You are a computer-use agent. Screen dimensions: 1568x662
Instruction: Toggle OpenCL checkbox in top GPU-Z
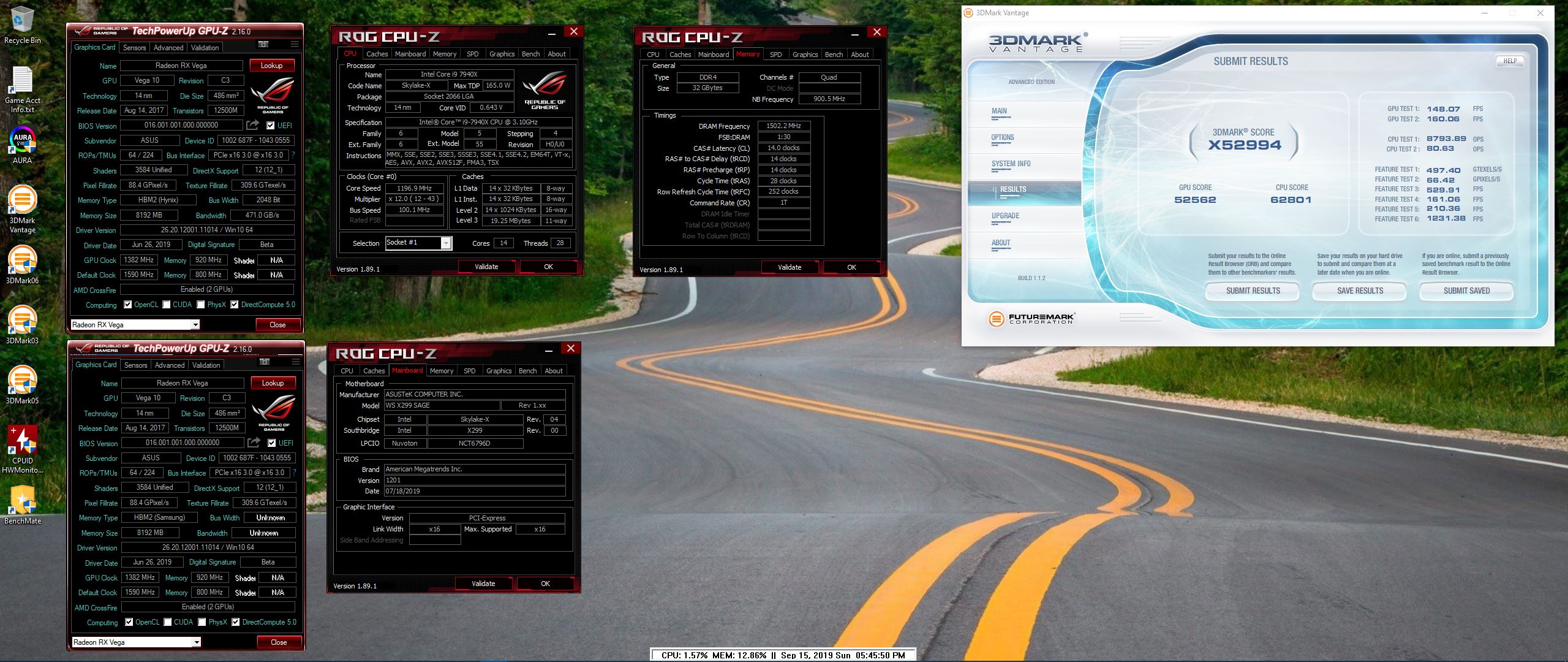127,305
